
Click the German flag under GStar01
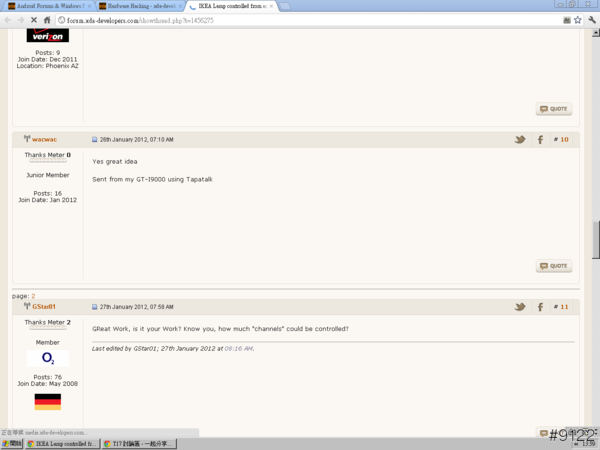(x=47, y=402)
